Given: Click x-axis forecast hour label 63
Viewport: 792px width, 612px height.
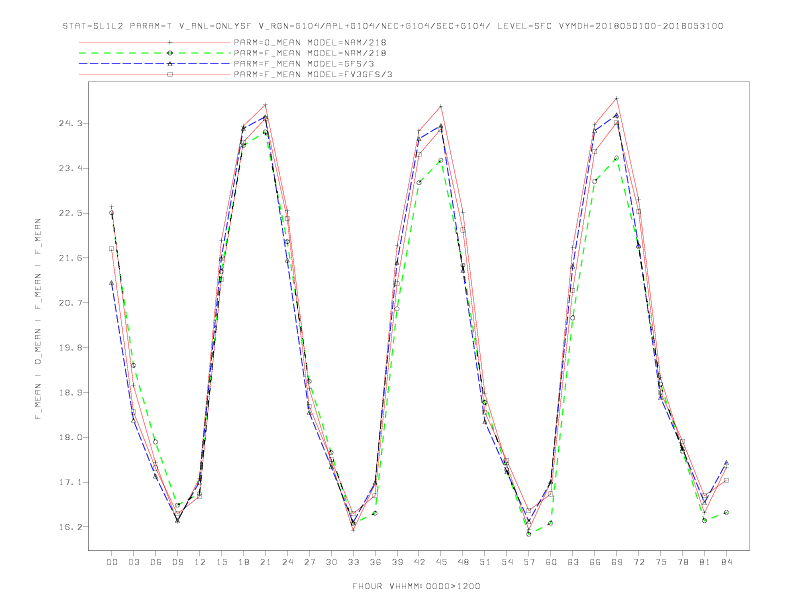Looking at the screenshot, I should point(573,562).
